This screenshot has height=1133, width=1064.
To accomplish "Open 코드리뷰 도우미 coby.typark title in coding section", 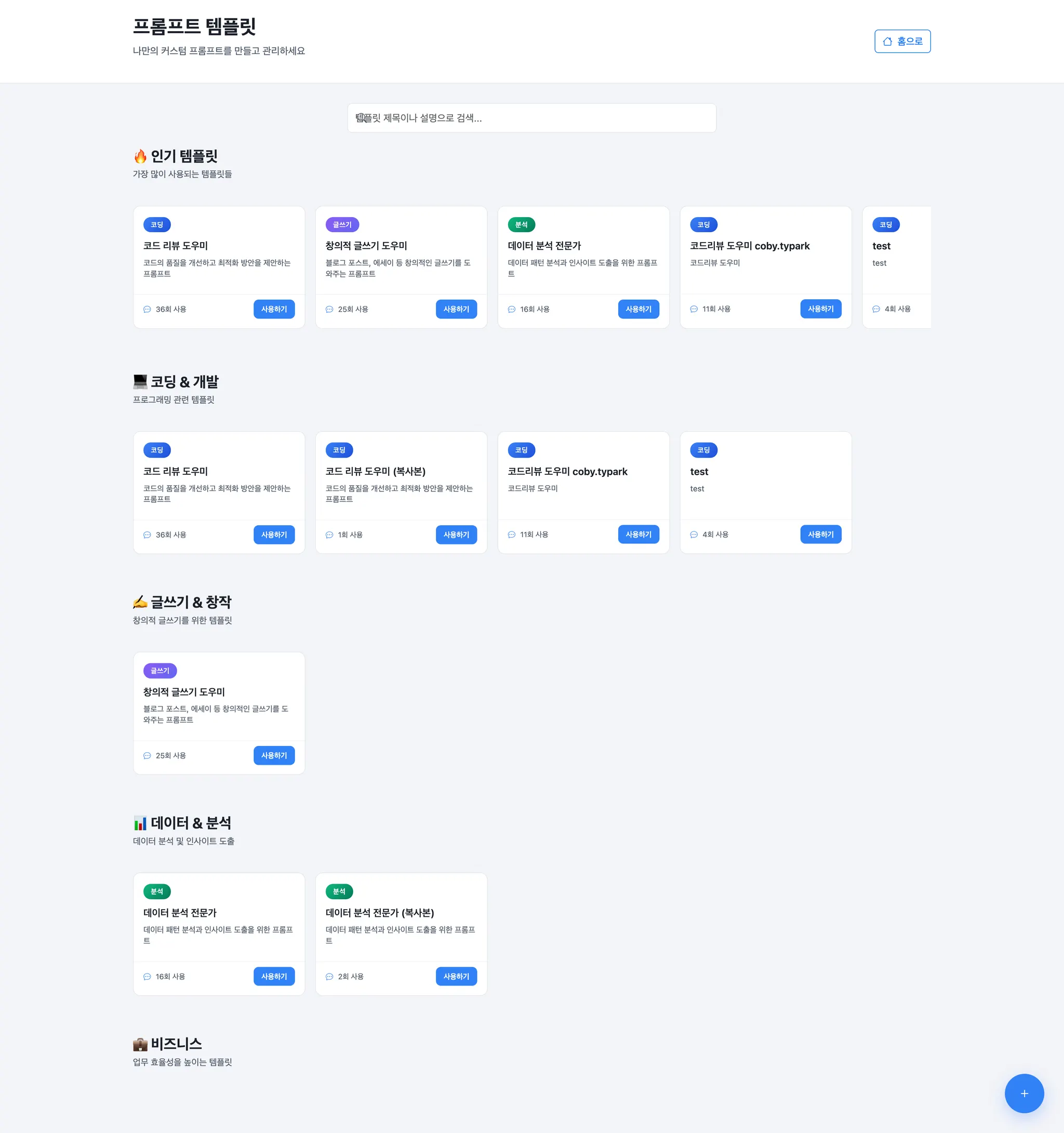I will click(x=567, y=471).
